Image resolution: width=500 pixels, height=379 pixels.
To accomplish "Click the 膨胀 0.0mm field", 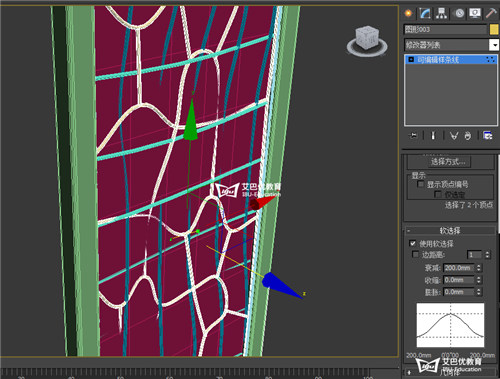I will [x=459, y=292].
